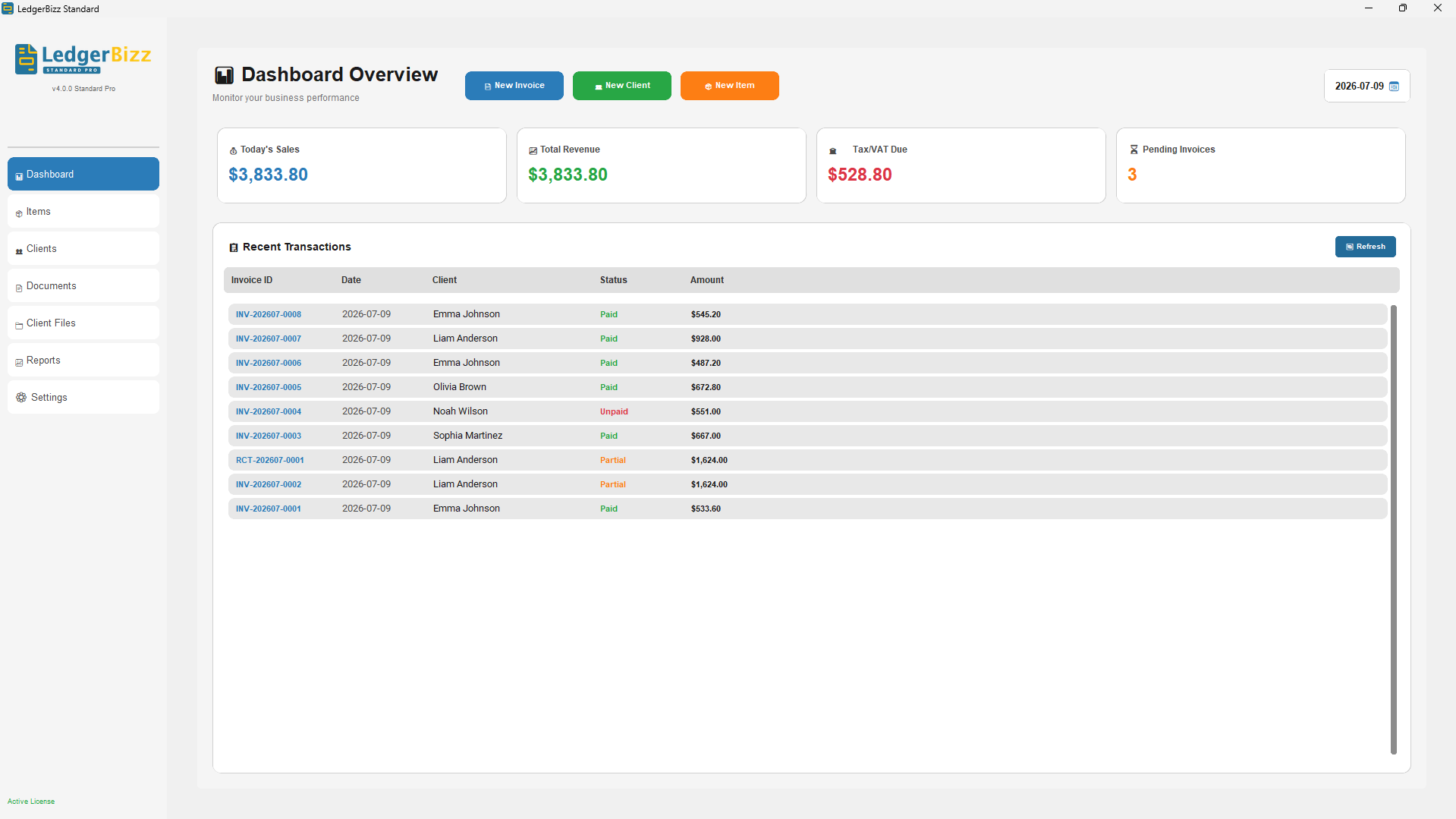Open invoice INV-202607-0001
The width and height of the screenshot is (1456, 819).
[x=269, y=509]
